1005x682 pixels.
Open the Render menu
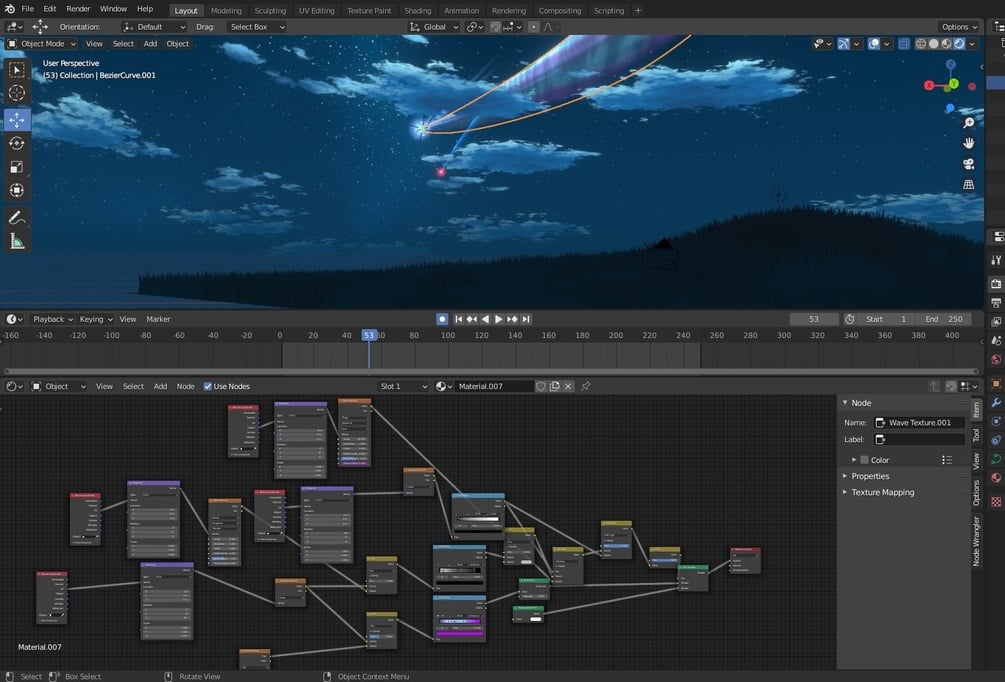tap(78, 9)
